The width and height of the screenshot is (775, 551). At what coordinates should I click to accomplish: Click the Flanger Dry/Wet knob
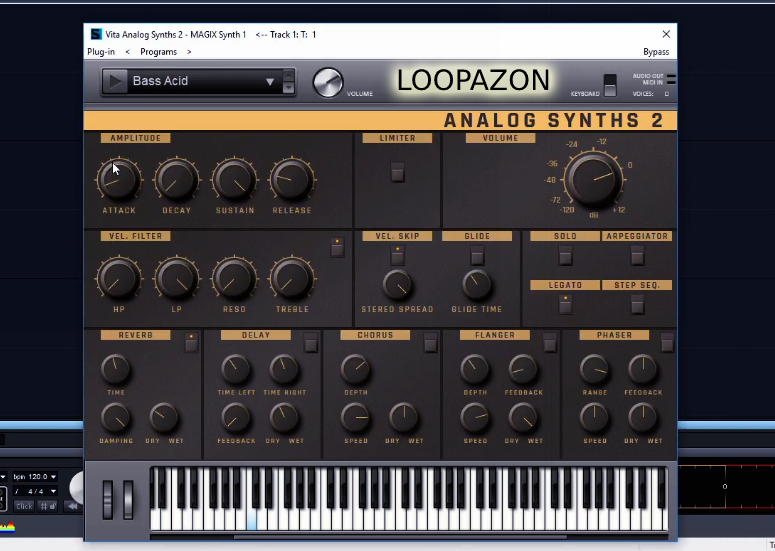pos(523,418)
